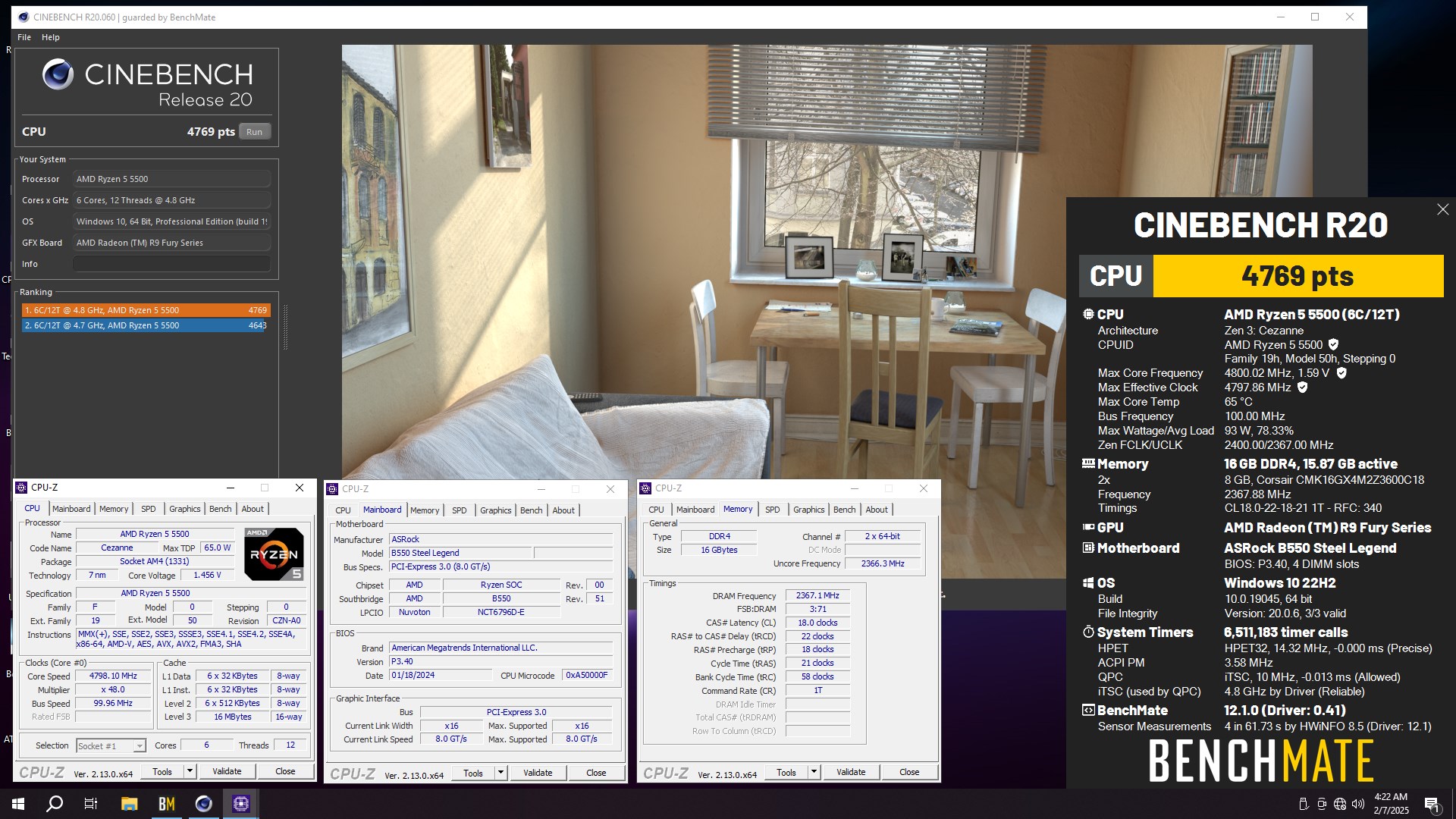Run the Cinebench CPU test
The image size is (1456, 819).
tap(255, 132)
